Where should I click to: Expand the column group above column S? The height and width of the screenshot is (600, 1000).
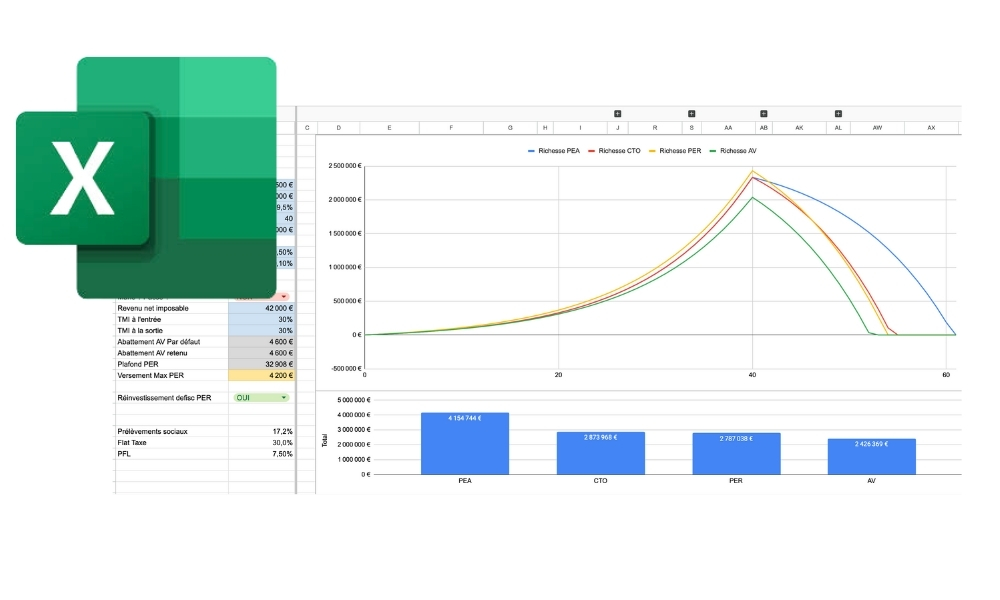coord(691,114)
